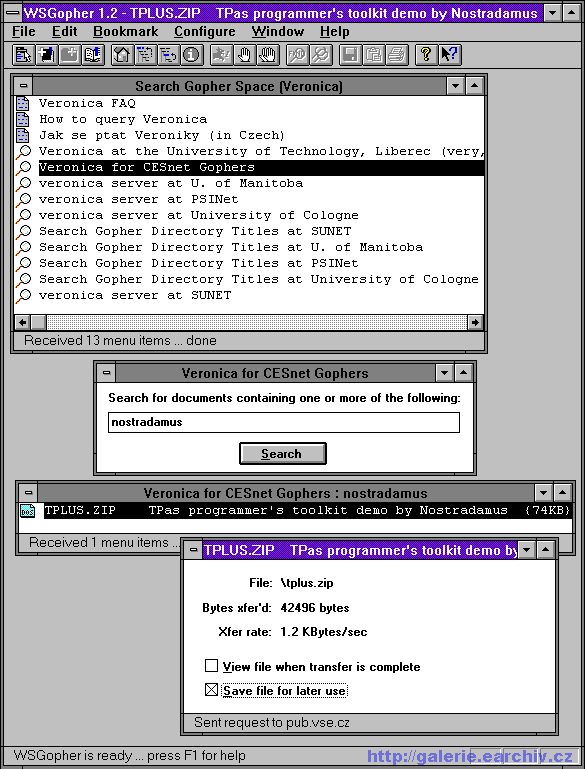Select 'veronica server at University of Cologne'
585x769 pixels.
pos(199,215)
